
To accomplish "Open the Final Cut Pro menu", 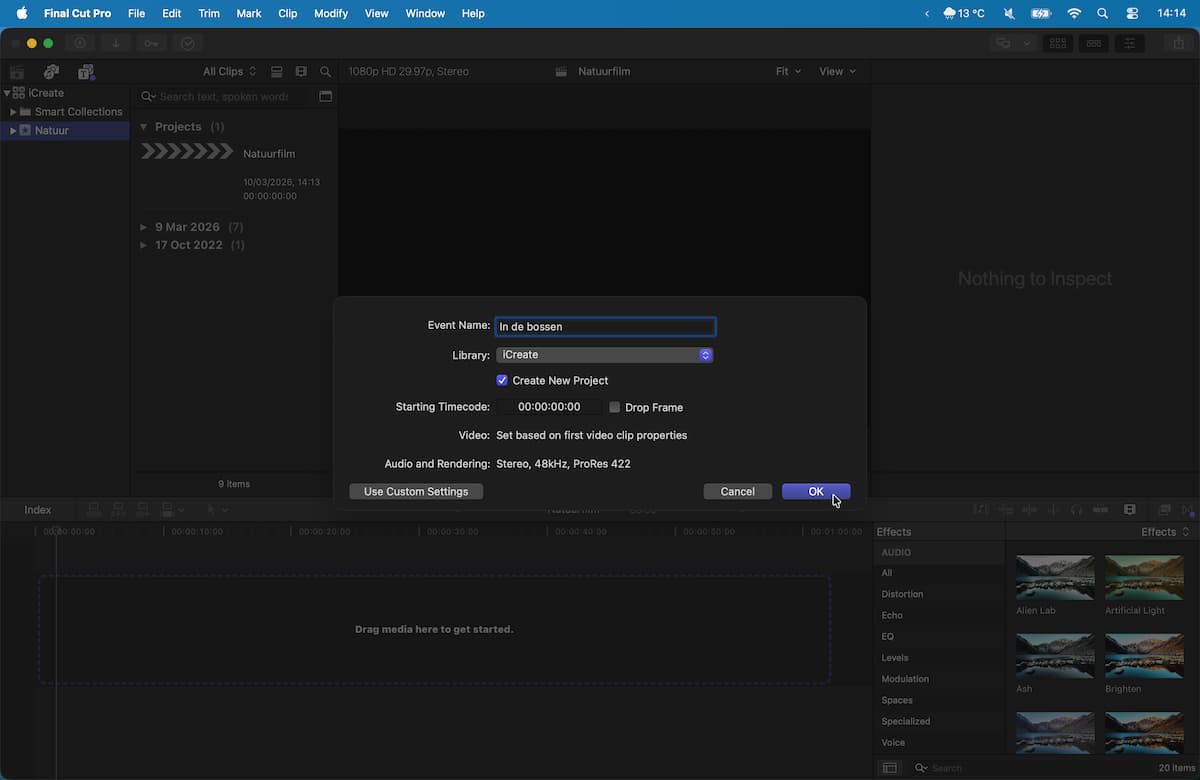I will (x=78, y=13).
